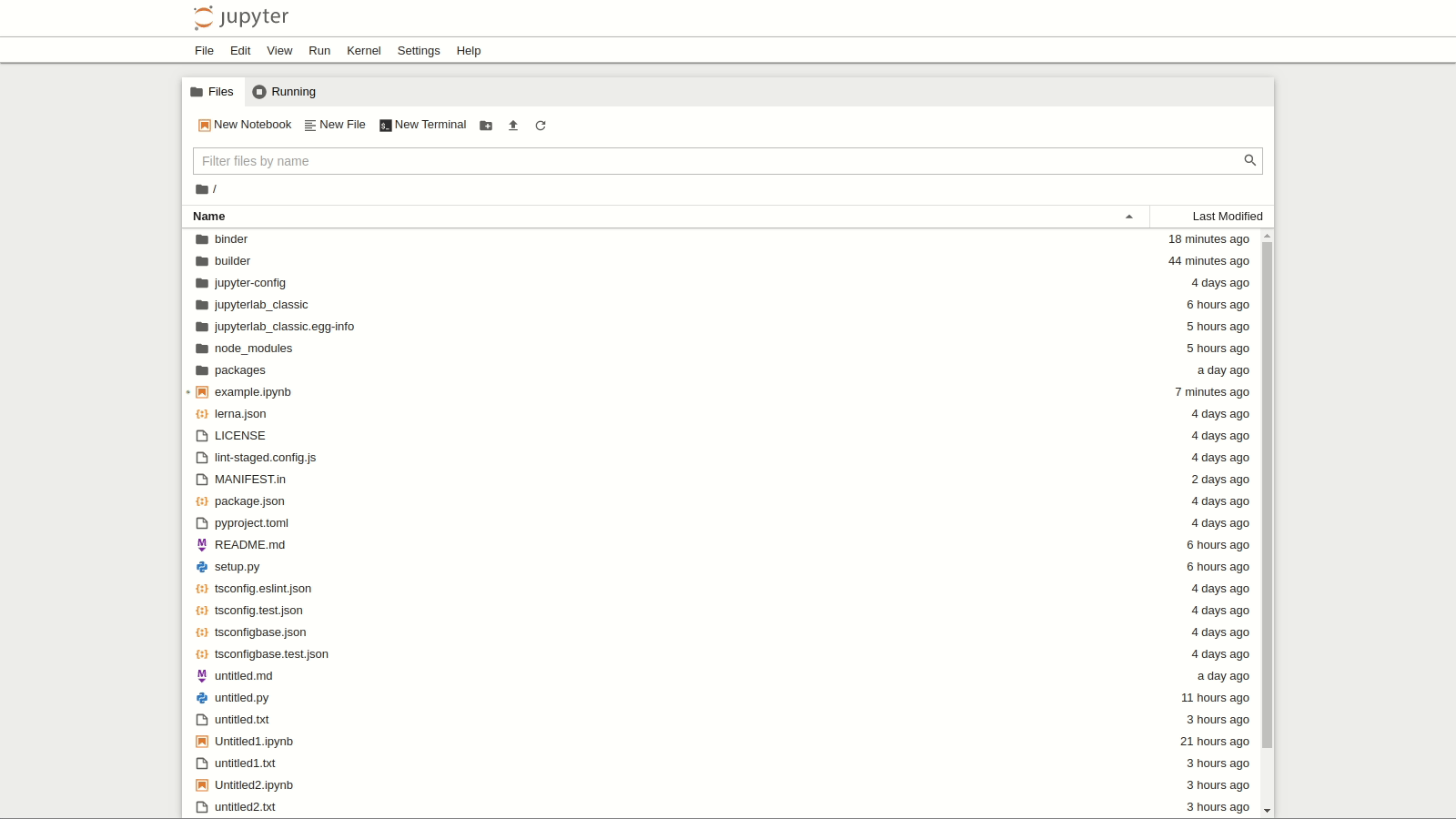Click the untitled.txt file icon
Image resolution: width=1456 pixels, height=819 pixels.
click(x=202, y=720)
